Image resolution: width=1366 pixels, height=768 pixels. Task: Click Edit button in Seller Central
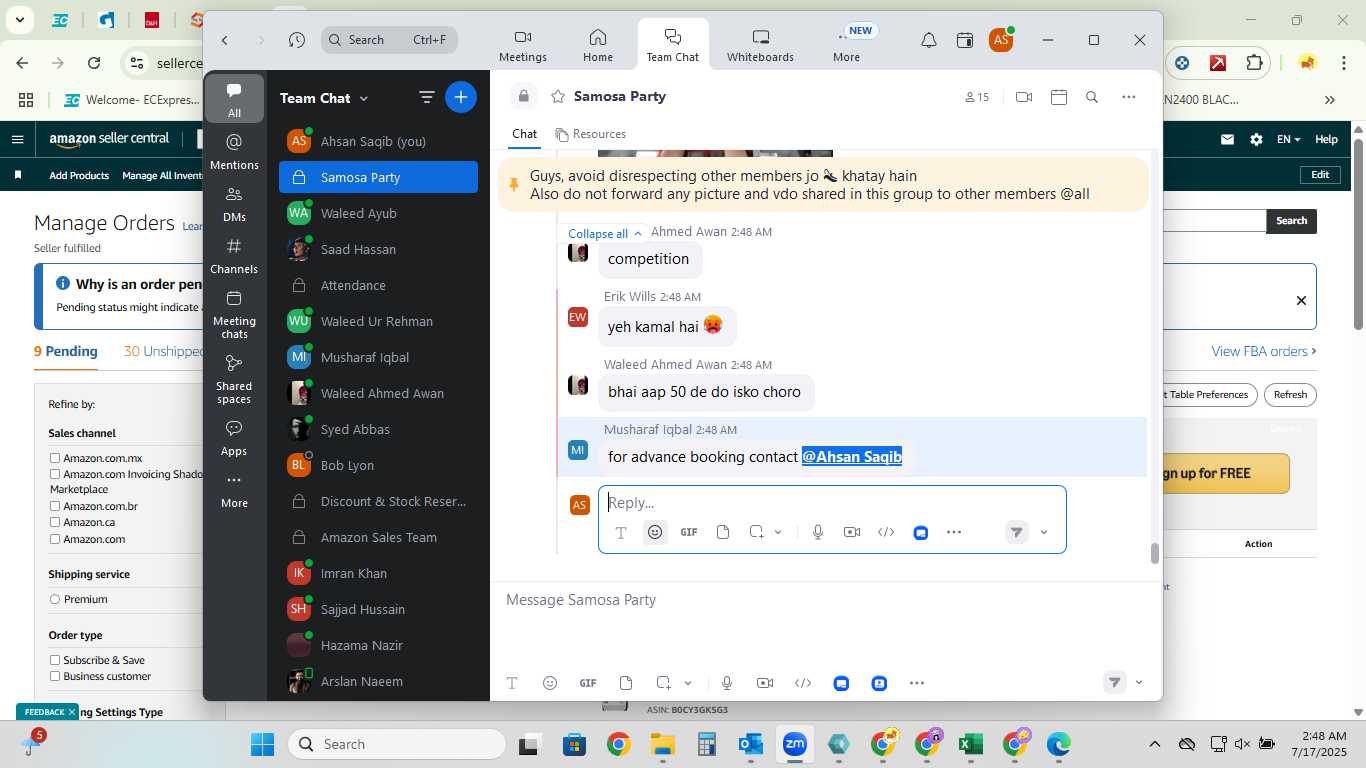(x=1320, y=175)
